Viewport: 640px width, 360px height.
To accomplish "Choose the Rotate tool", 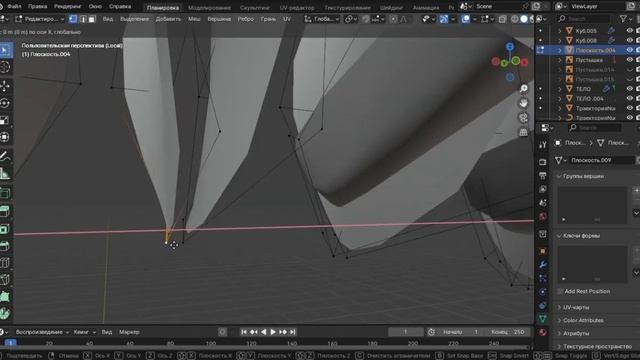I will click(5, 103).
